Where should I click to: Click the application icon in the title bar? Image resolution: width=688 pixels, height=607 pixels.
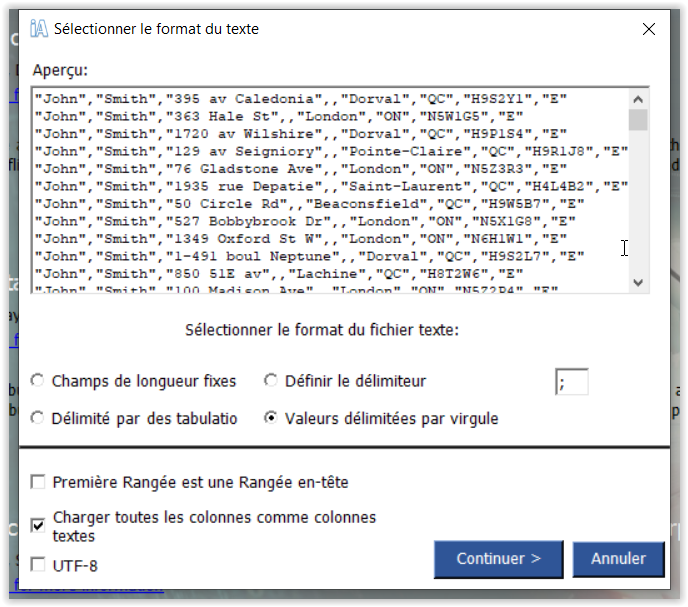(x=39, y=29)
